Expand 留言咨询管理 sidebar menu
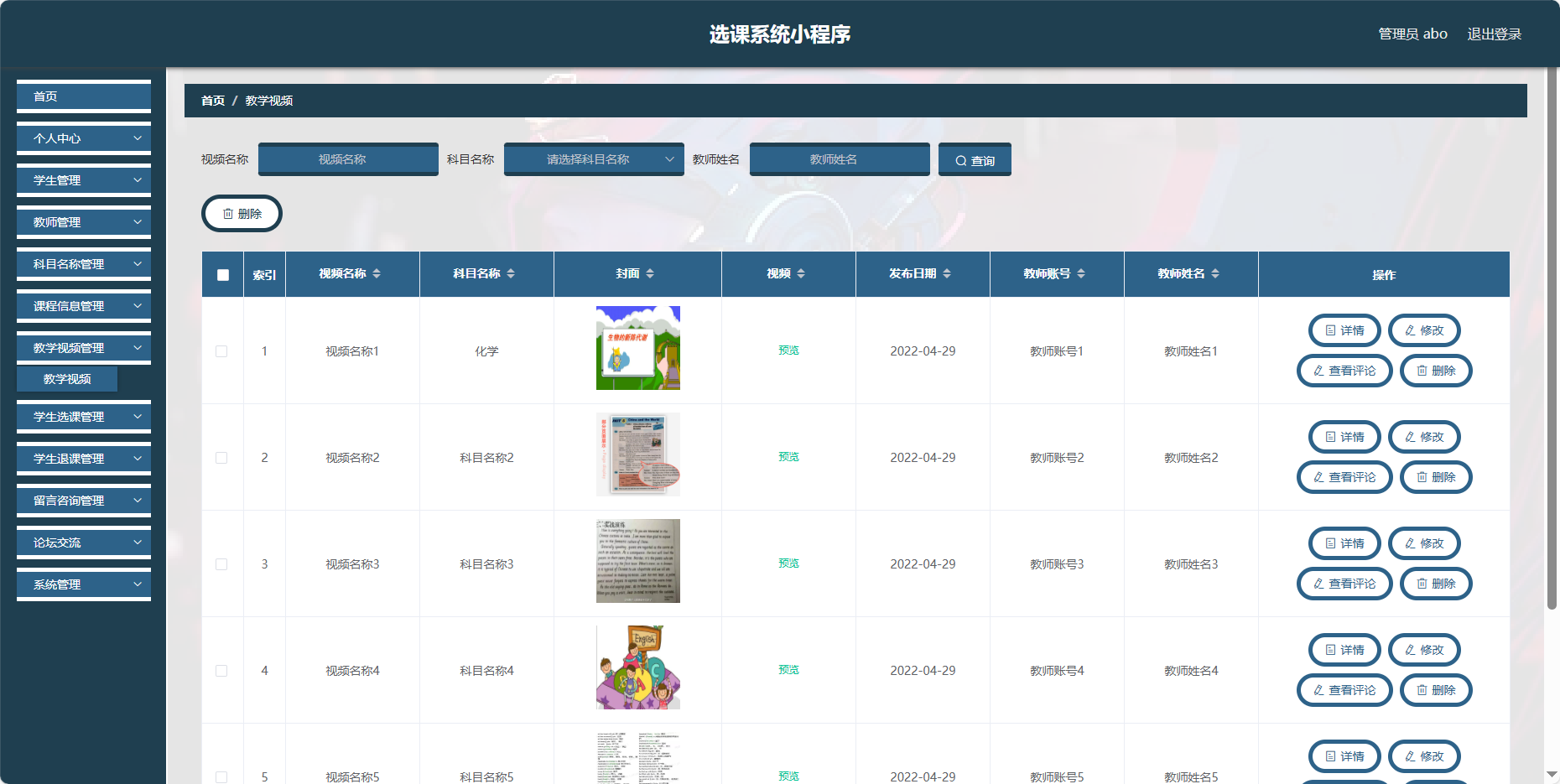Screen dimensions: 1560x784 (84, 501)
